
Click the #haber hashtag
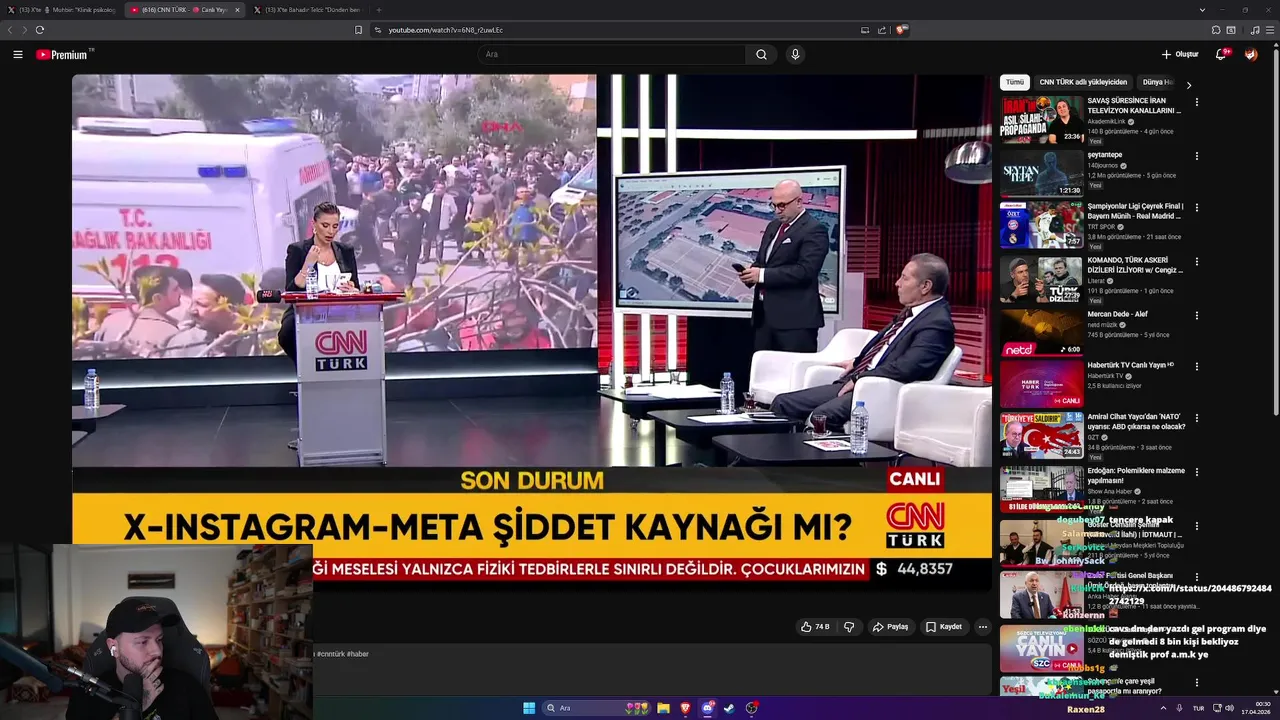pyautogui.click(x=358, y=654)
